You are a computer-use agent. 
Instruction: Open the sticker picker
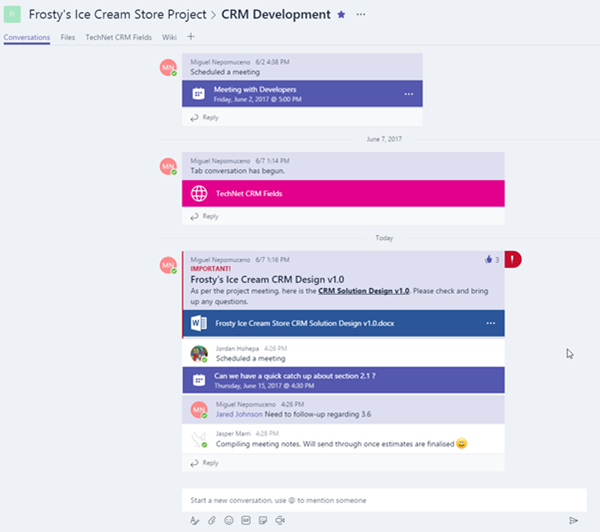[263, 520]
